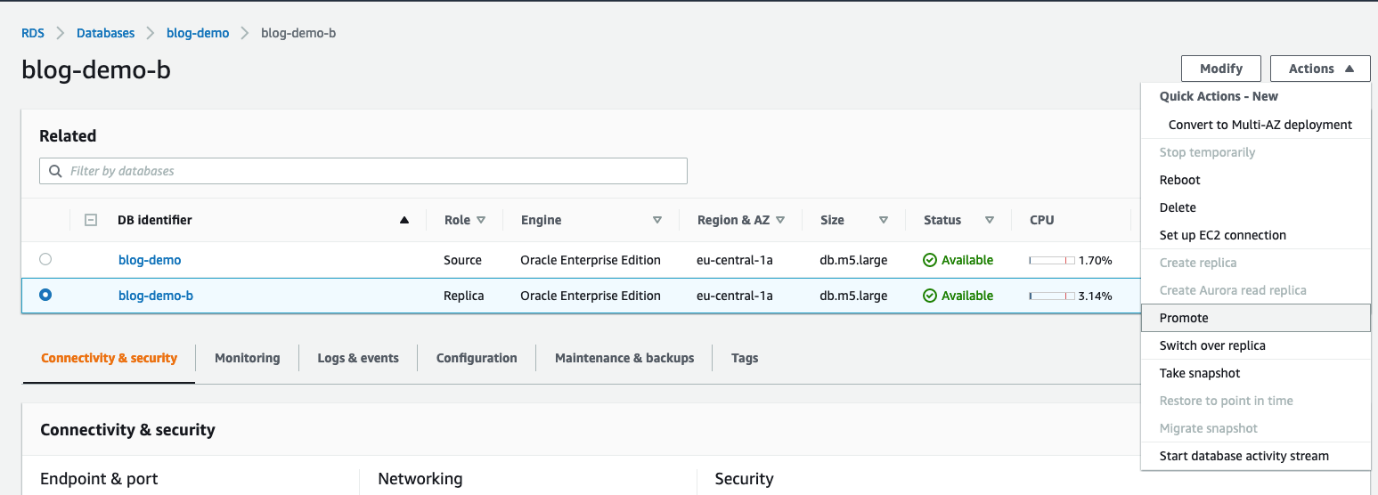Image resolution: width=1378 pixels, height=495 pixels.
Task: Click eu-central-1a in the blog-demo row
Action: coord(735,260)
